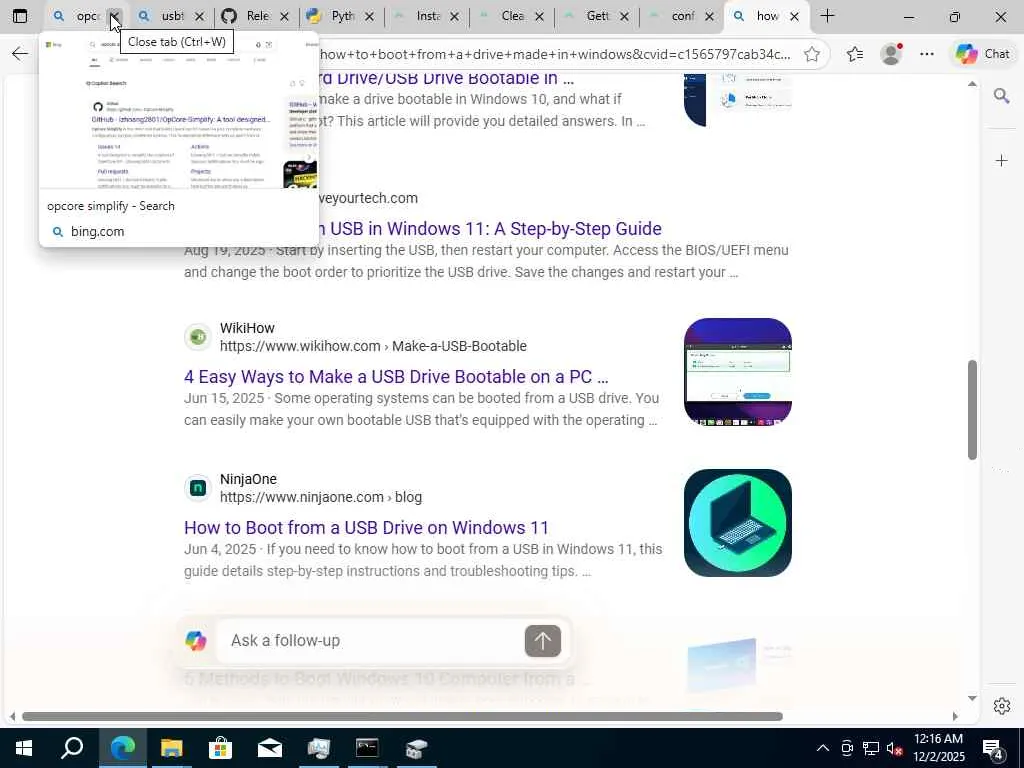
Task: Click the vertical page scrollbar thumb
Action: 972,409
